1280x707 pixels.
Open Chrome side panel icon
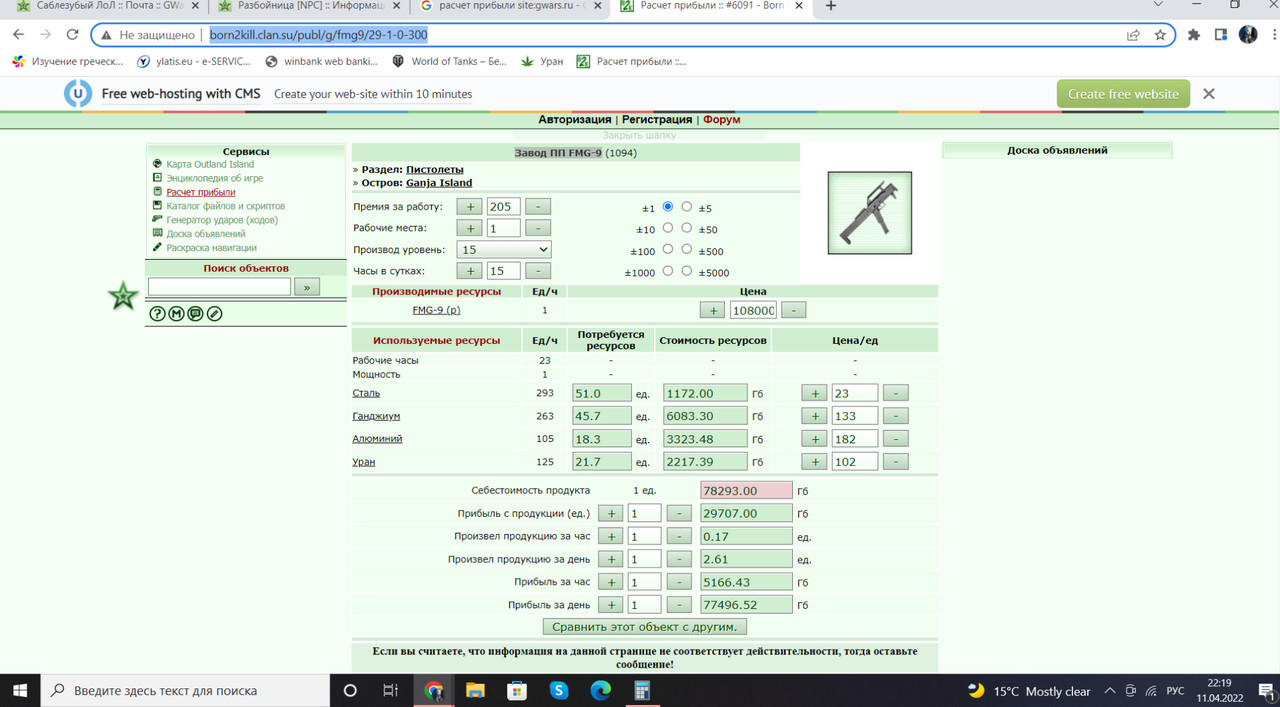1221,35
